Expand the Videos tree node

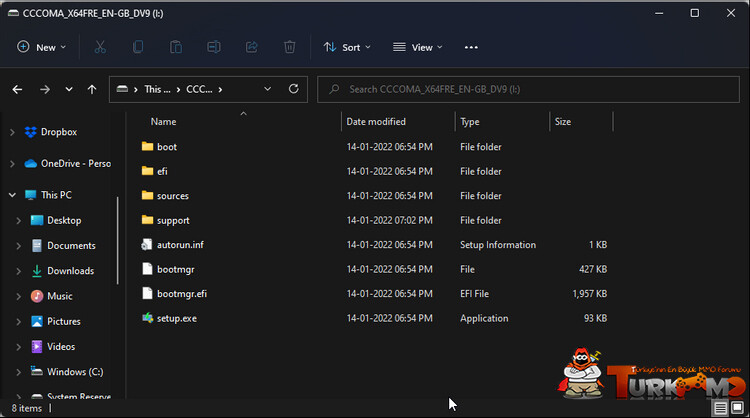tap(19, 347)
